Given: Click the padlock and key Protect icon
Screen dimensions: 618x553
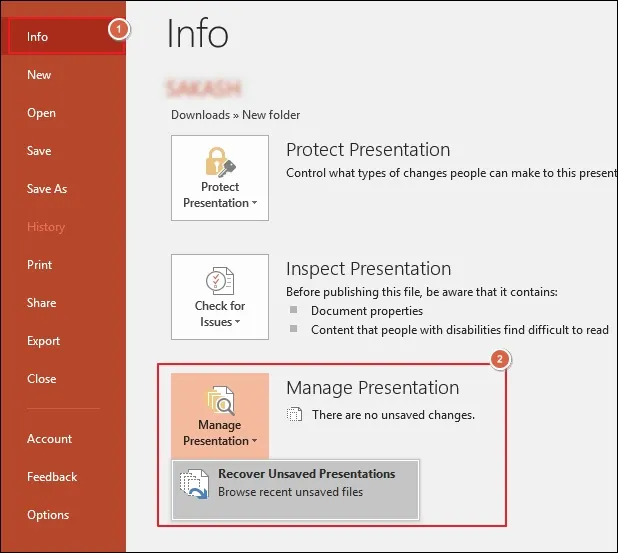Looking at the screenshot, I should click(220, 162).
